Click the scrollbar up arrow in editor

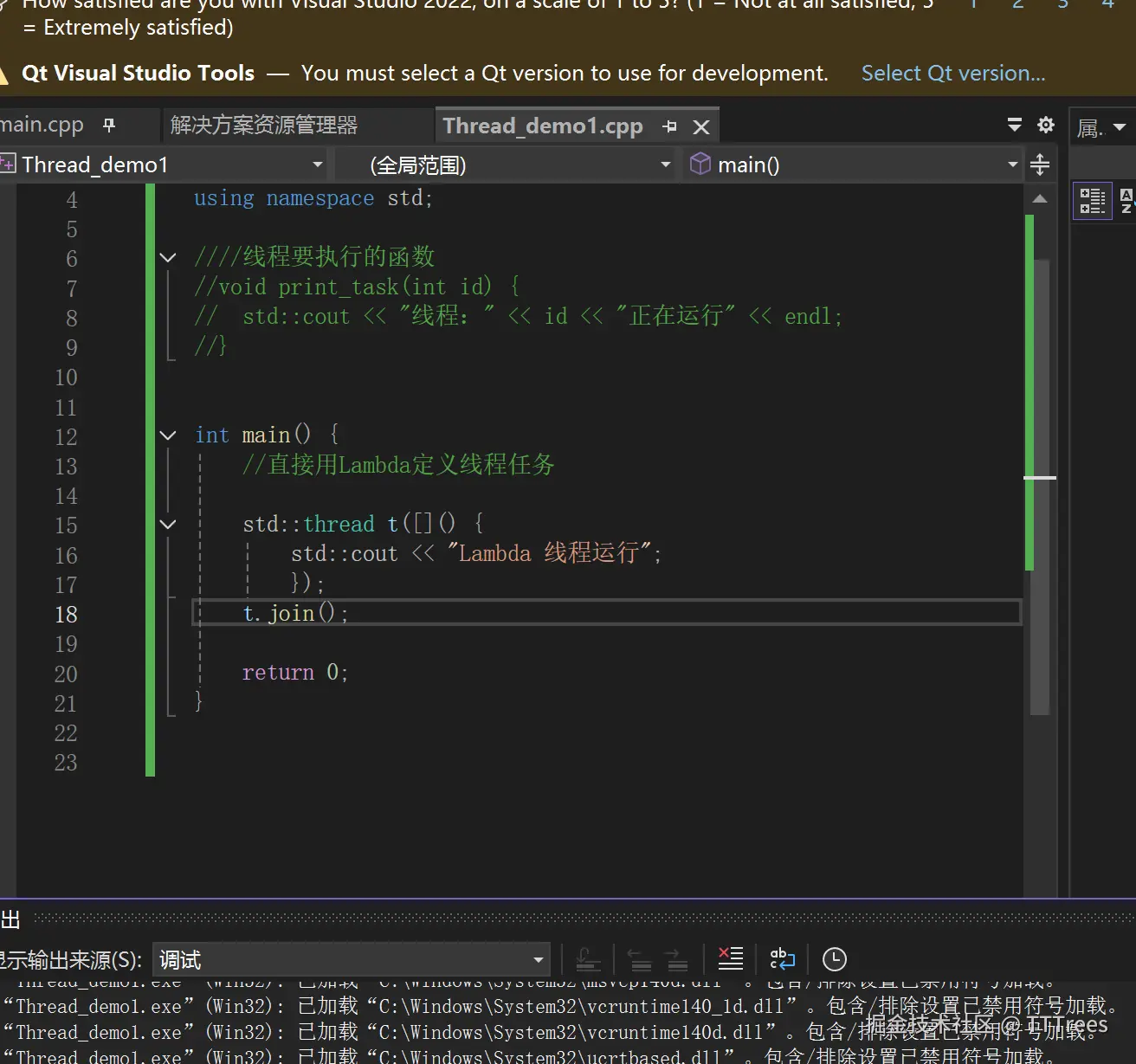point(1040,199)
